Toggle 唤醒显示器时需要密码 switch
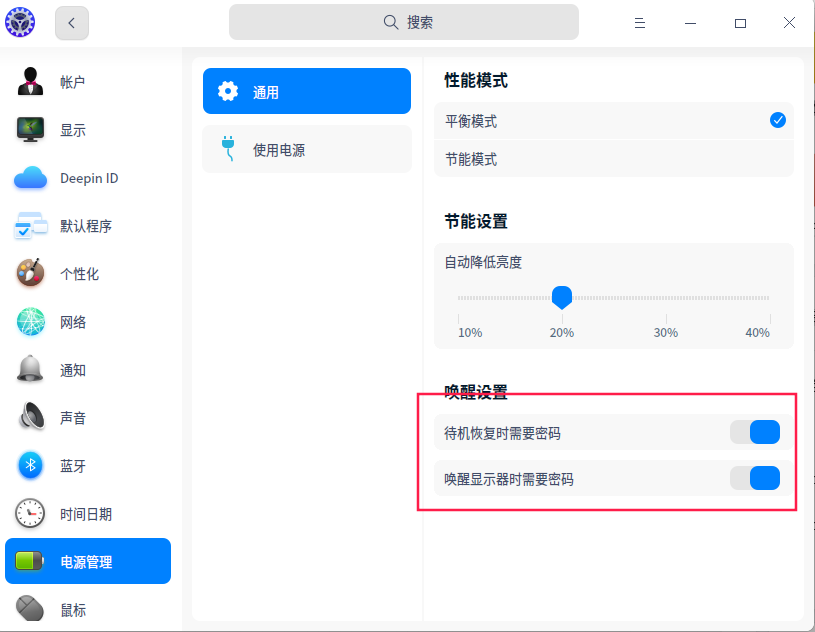Image resolution: width=815 pixels, height=632 pixels. 755,478
